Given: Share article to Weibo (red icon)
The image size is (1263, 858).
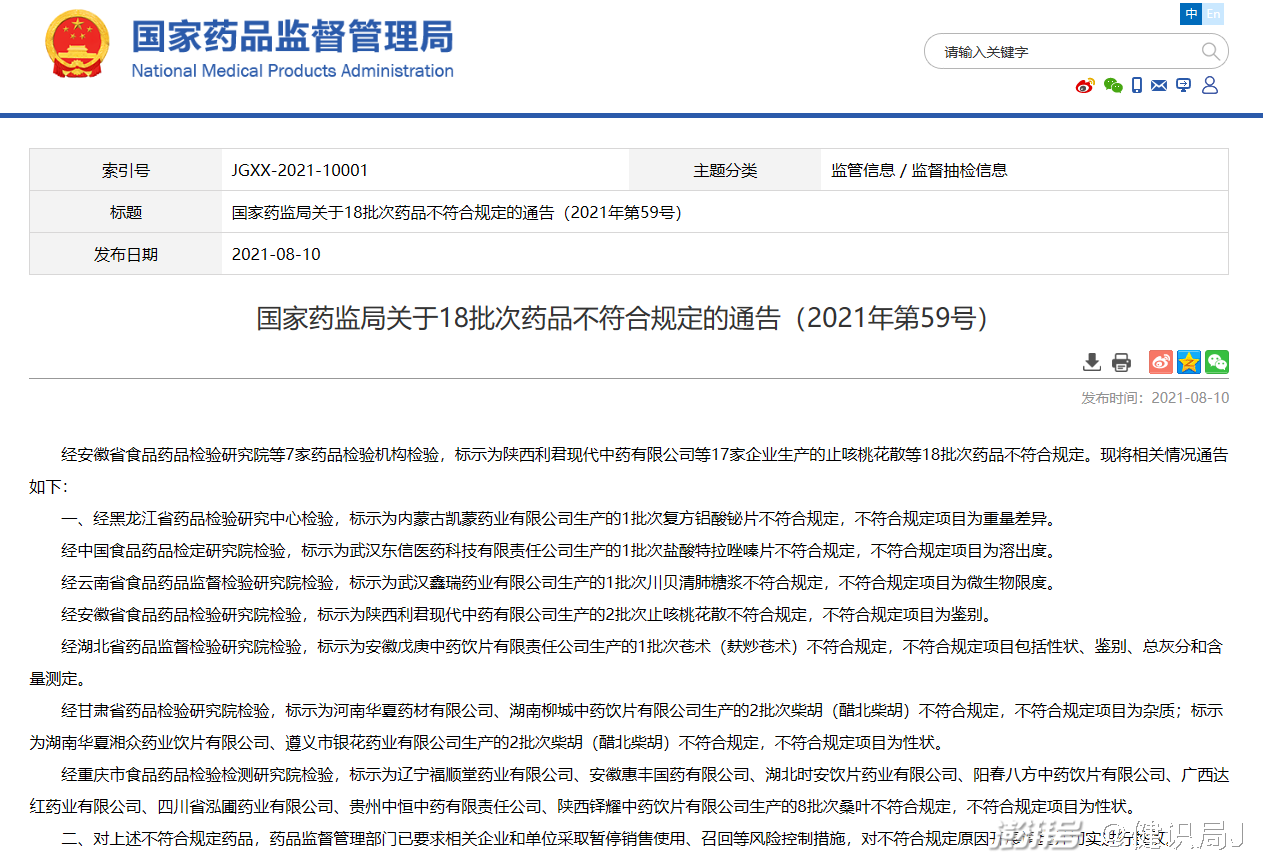Looking at the screenshot, I should click(1160, 362).
